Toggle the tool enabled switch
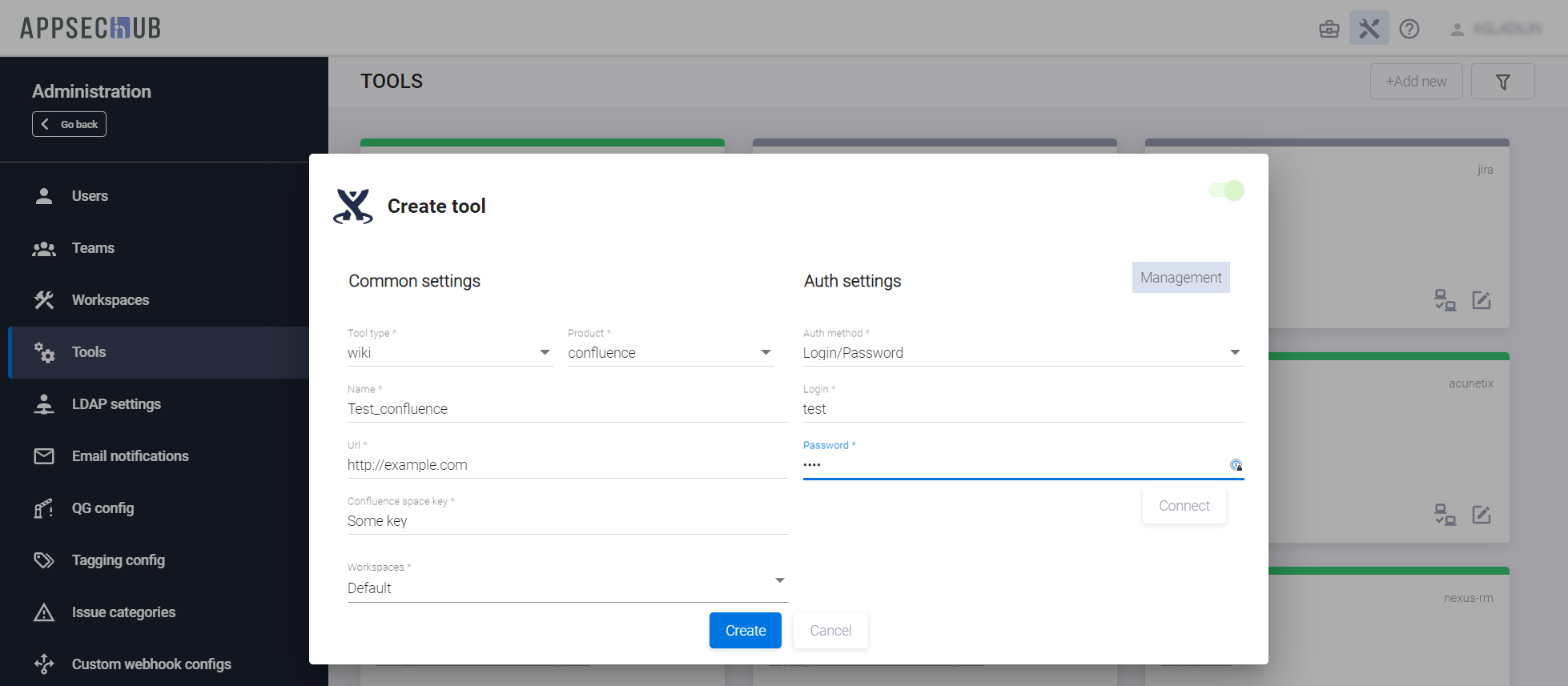Image resolution: width=1568 pixels, height=686 pixels. pos(1227,191)
